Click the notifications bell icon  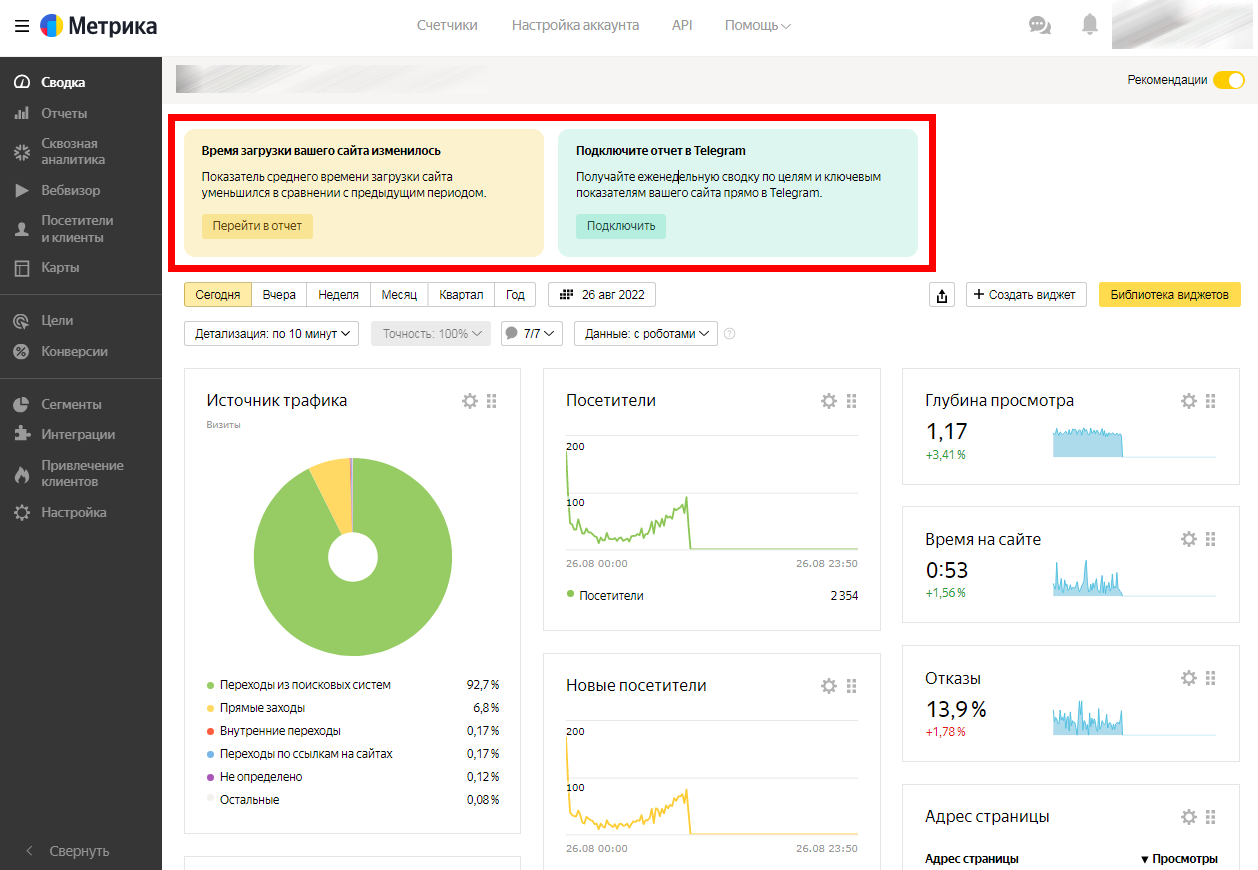click(1090, 25)
